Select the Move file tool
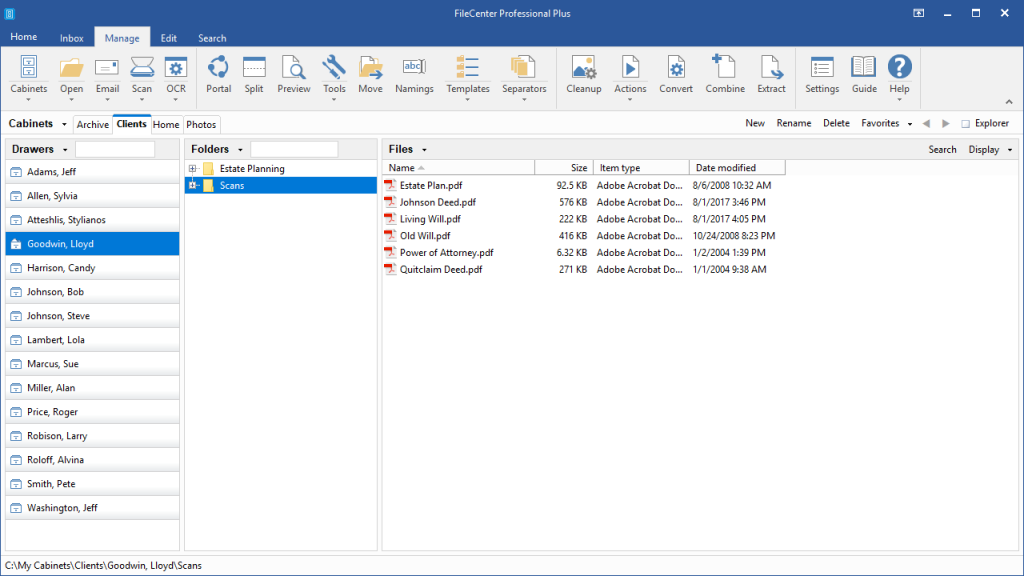This screenshot has height=576, width=1024. [x=370, y=75]
